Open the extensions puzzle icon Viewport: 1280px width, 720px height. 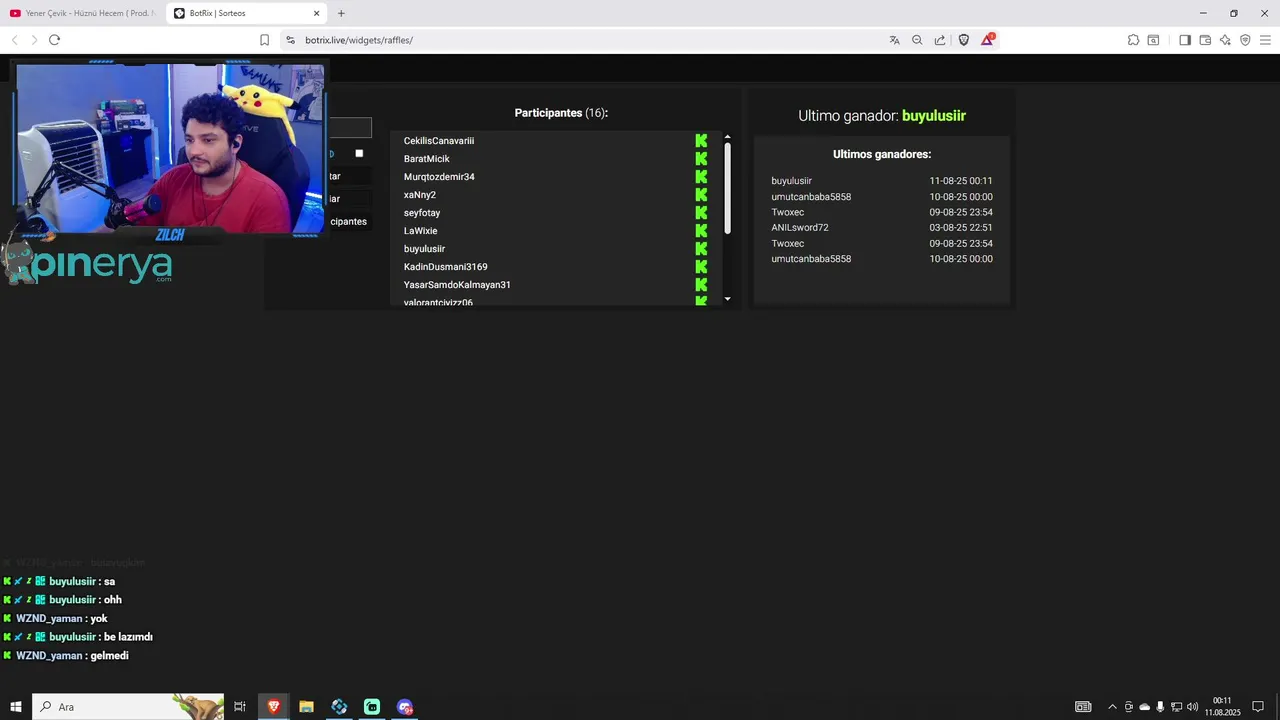pyautogui.click(x=1133, y=40)
